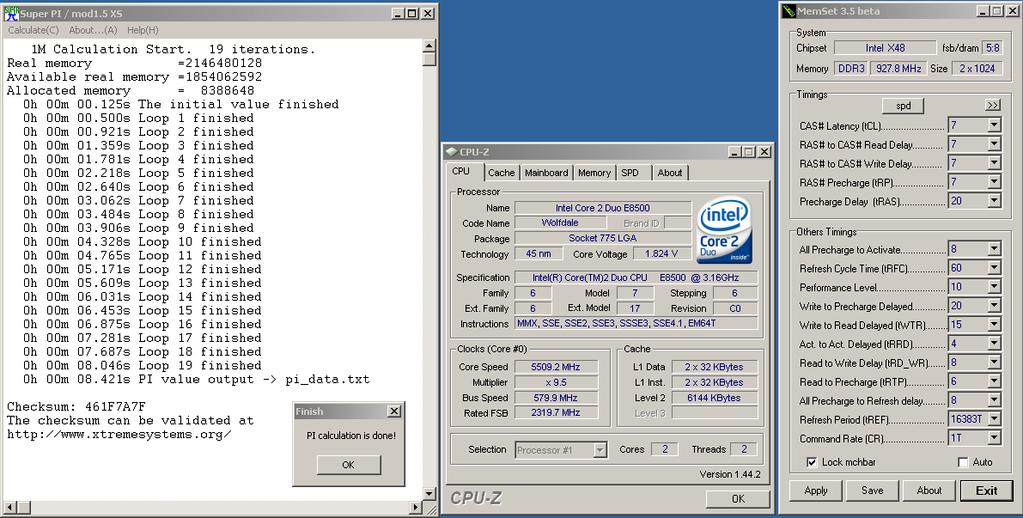Click the Chipset Intel X48 field in MemSet
The width and height of the screenshot is (1023, 518).
coord(884,48)
